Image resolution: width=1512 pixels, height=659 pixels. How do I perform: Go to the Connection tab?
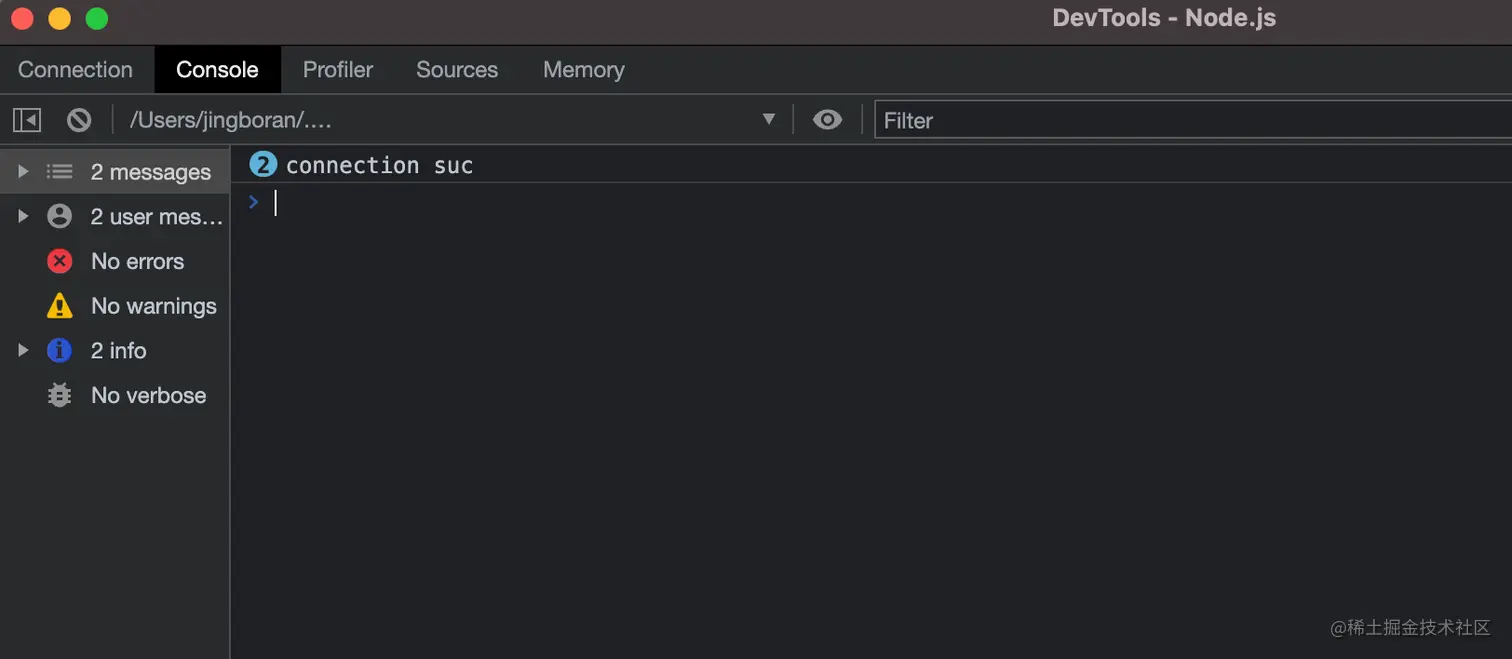(x=75, y=70)
